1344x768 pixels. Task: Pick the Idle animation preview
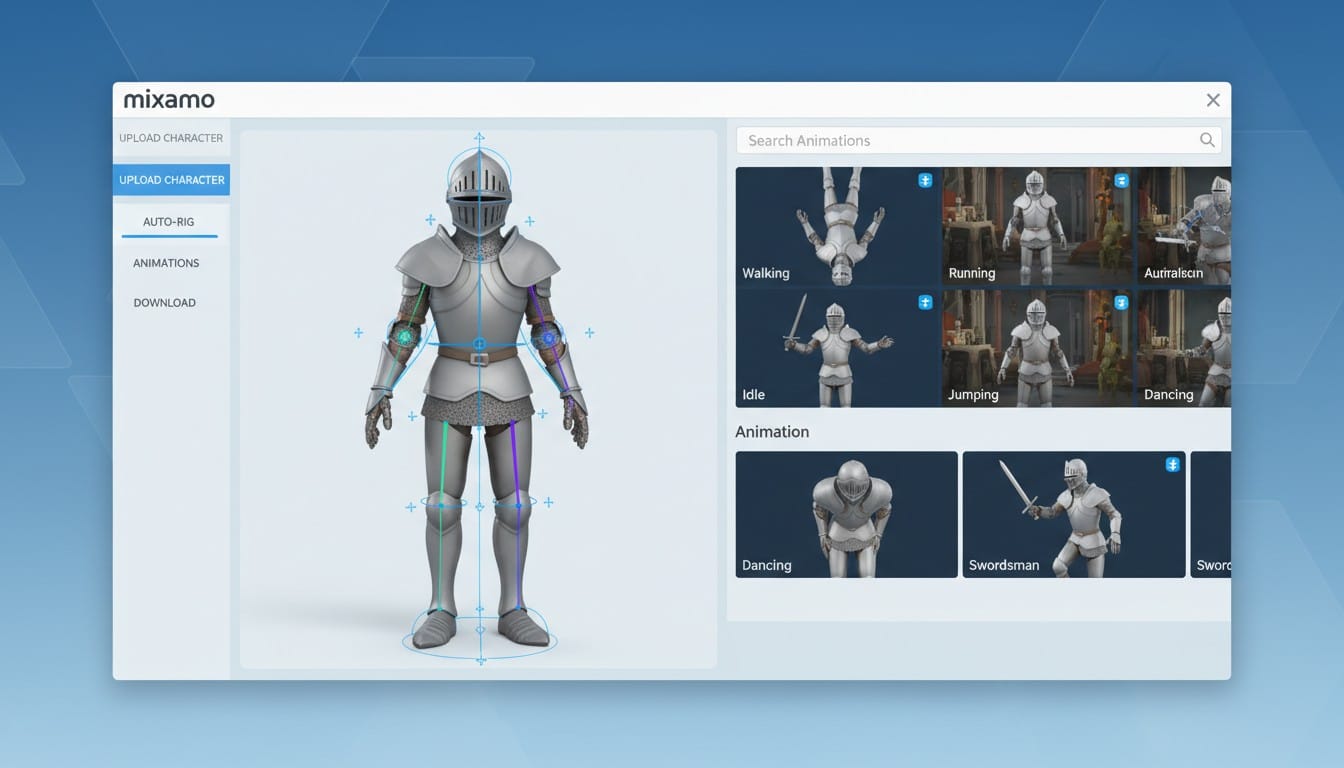[837, 347]
